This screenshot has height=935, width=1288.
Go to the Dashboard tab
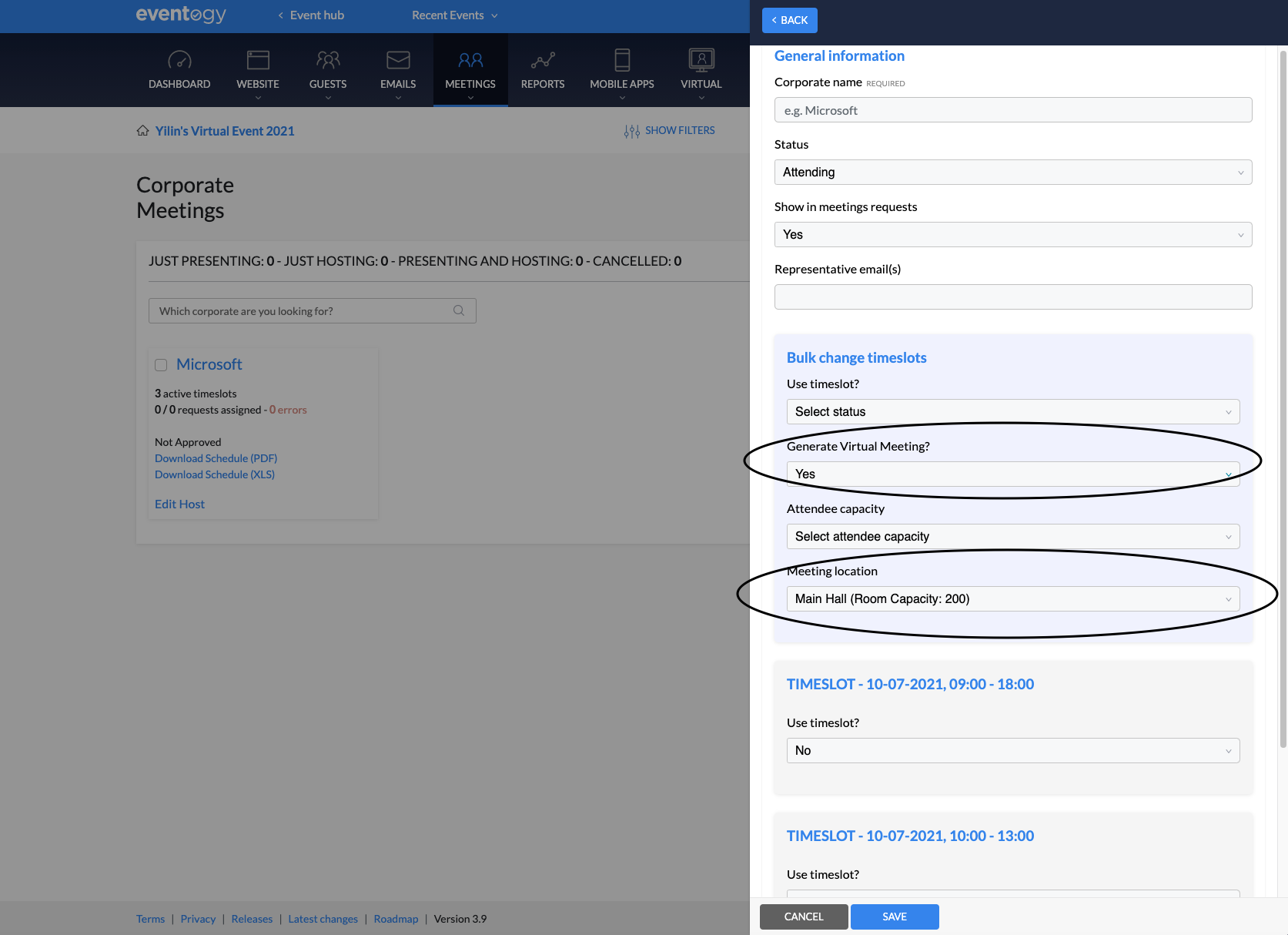[179, 84]
